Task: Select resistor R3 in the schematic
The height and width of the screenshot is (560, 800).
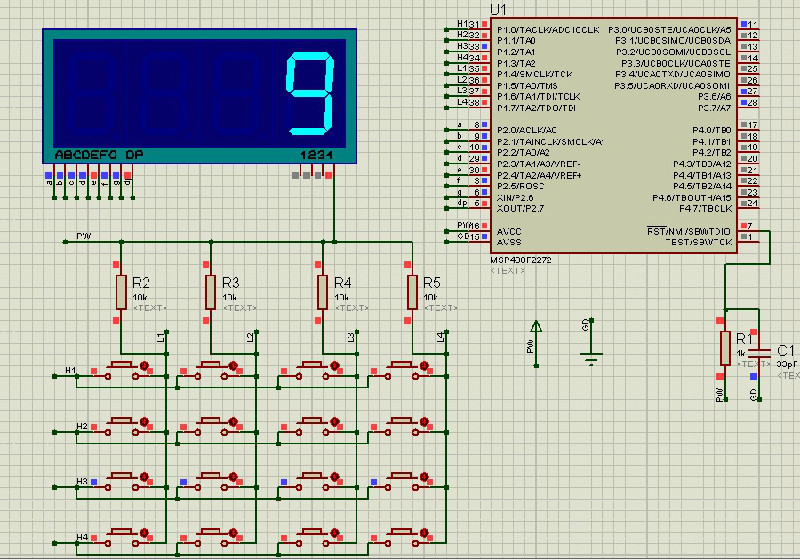Action: pyautogui.click(x=210, y=292)
